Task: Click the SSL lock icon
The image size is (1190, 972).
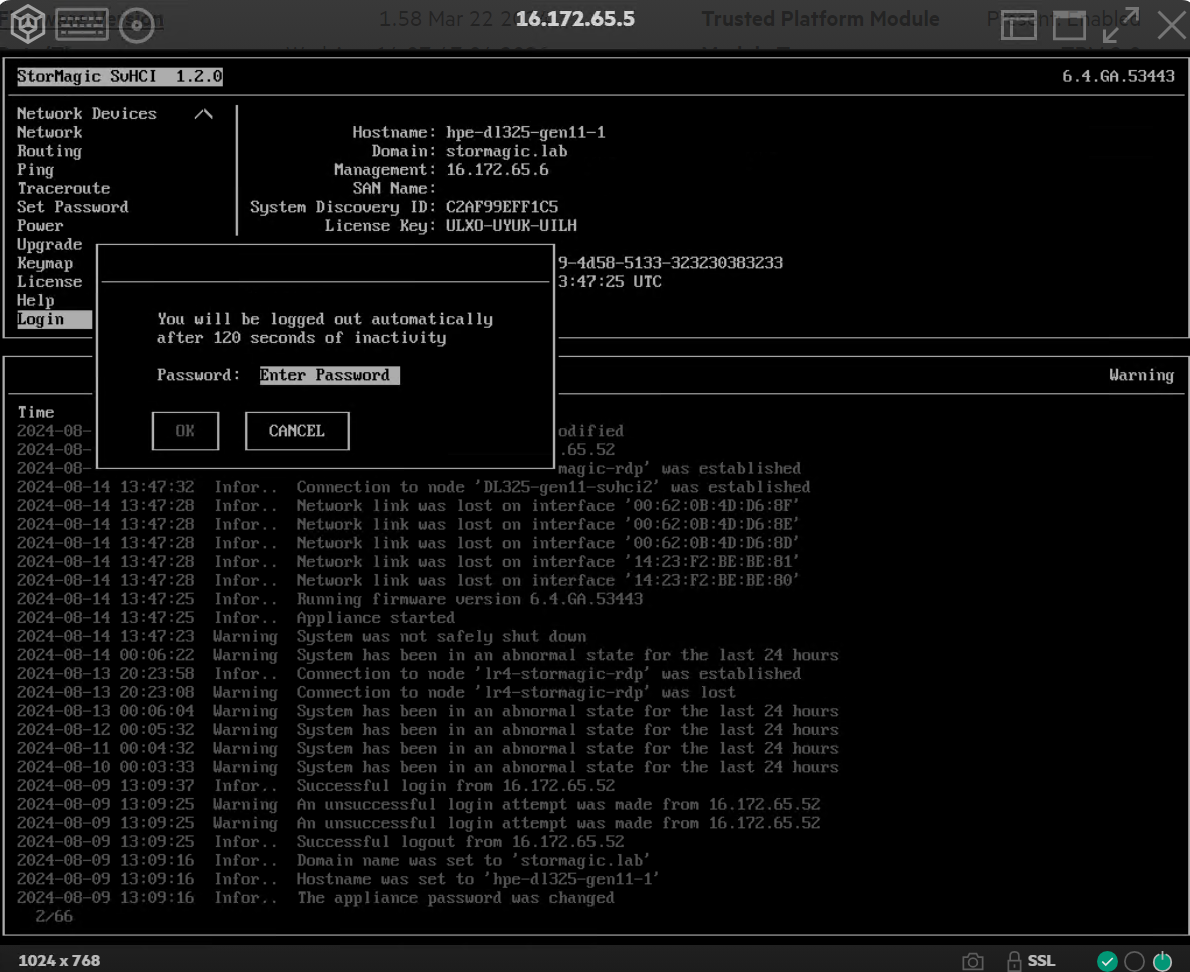Action: point(1014,961)
